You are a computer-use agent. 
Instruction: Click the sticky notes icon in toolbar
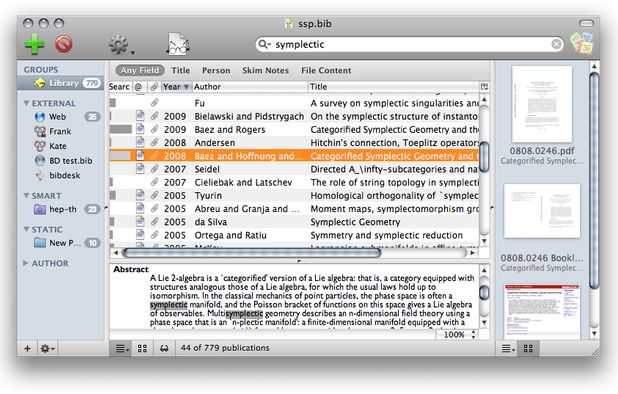(x=581, y=43)
